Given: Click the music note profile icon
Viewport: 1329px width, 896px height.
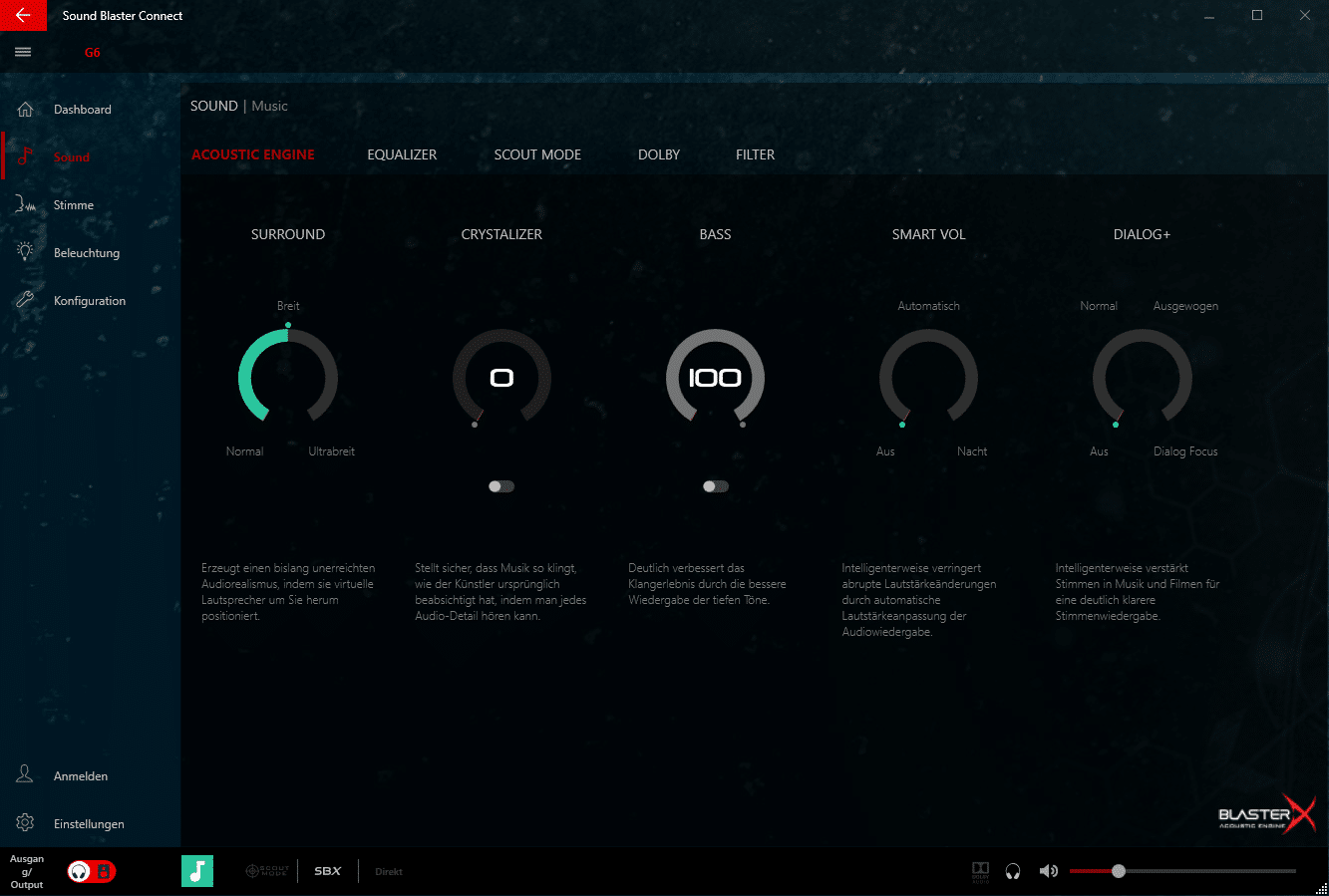Looking at the screenshot, I should [x=197, y=871].
